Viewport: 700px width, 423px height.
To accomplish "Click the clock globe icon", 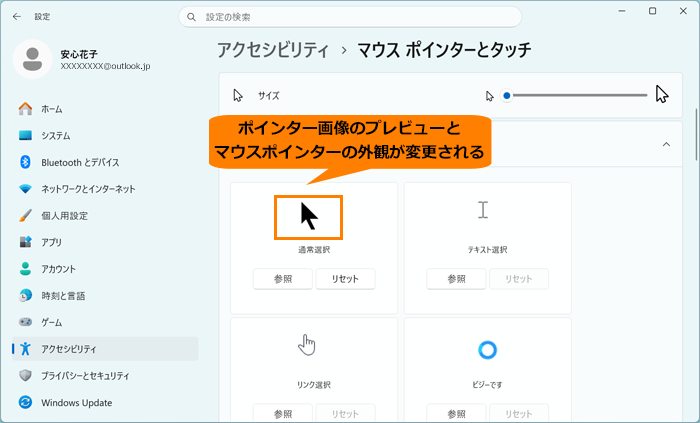I will click(25, 295).
